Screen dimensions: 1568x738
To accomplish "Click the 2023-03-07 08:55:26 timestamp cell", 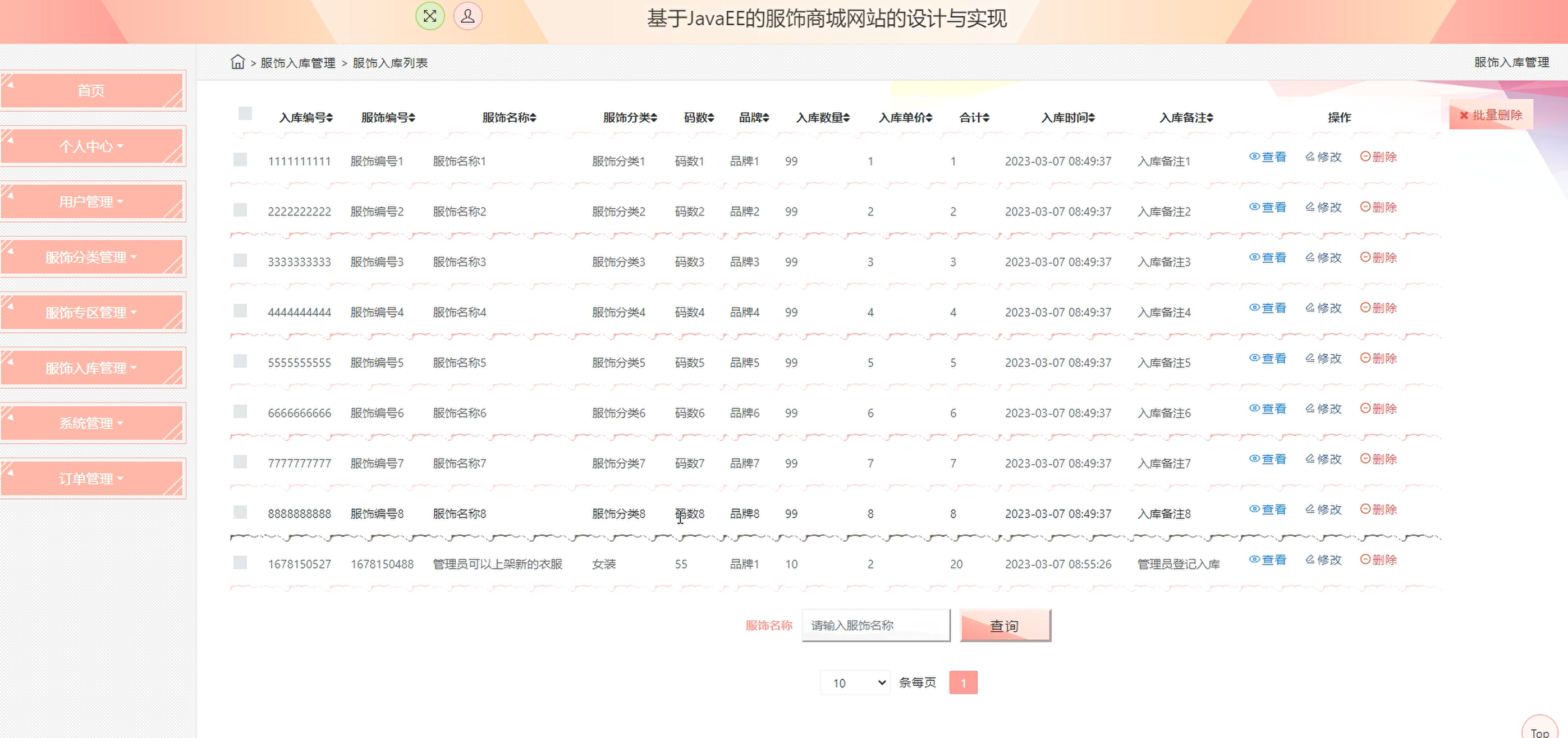I will tap(1058, 564).
